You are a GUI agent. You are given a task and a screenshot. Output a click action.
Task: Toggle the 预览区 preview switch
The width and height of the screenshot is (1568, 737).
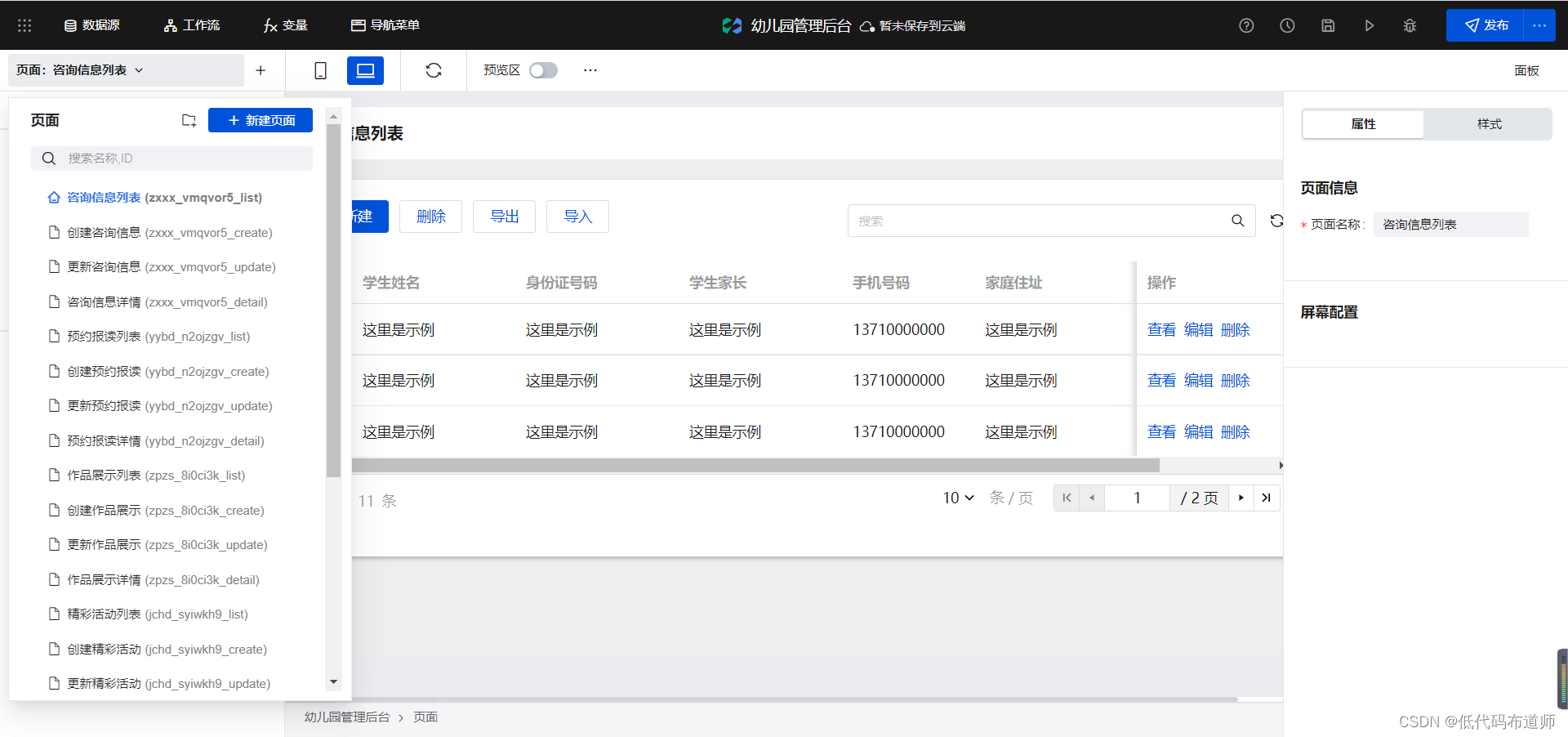543,70
